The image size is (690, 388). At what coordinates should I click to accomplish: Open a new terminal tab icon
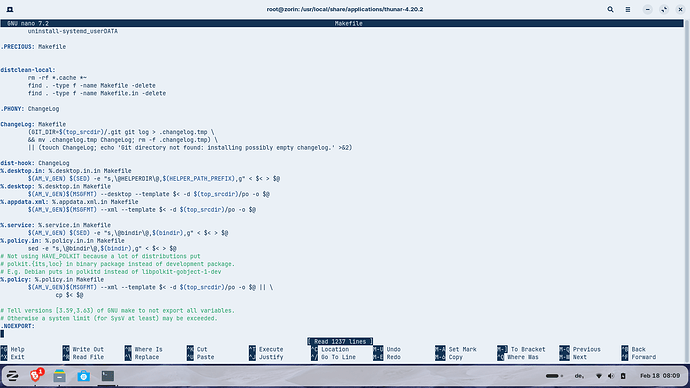[10, 9]
